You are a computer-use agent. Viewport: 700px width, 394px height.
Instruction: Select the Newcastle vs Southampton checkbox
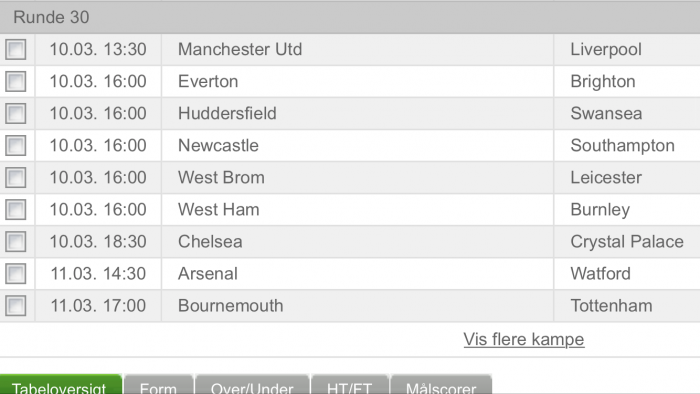(16, 146)
